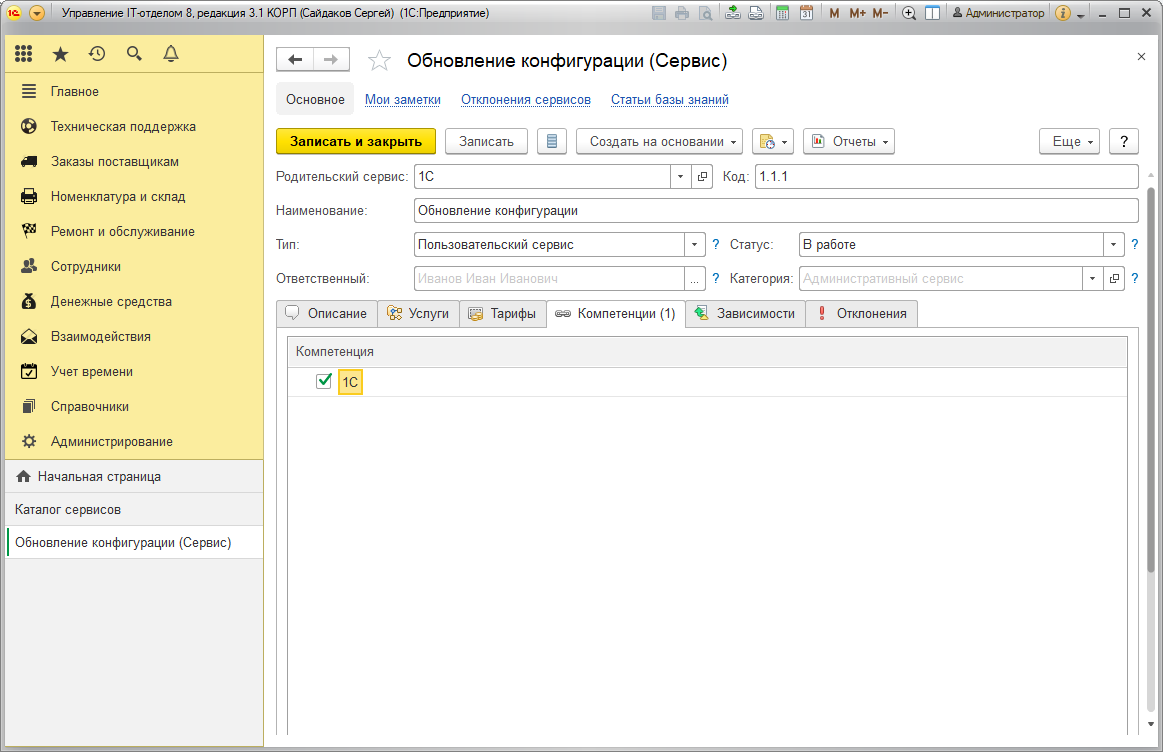Click help question mark after Категория field
1163x752 pixels.
pyautogui.click(x=1134, y=279)
